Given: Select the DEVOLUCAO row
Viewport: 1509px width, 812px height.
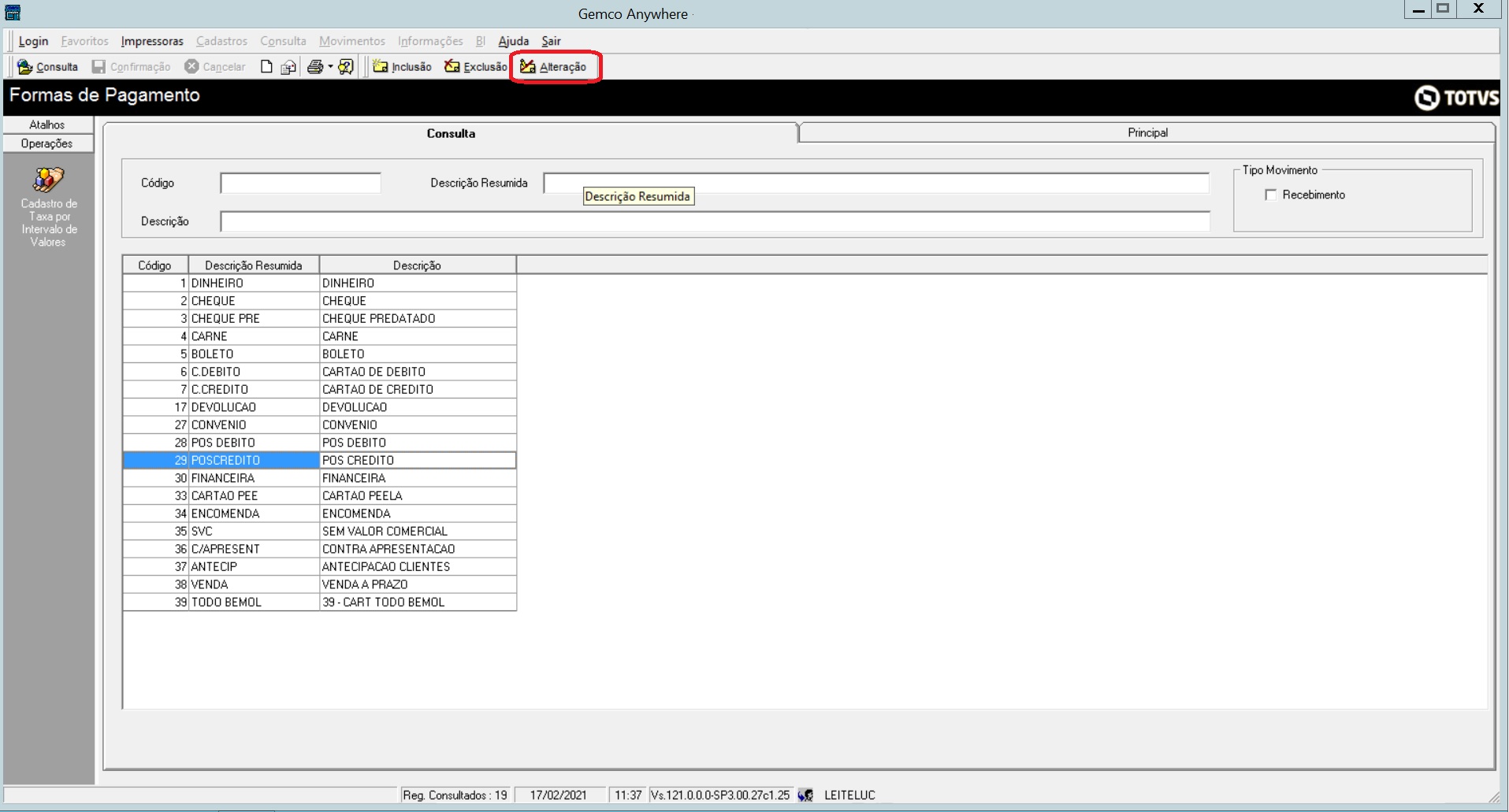Looking at the screenshot, I should pos(319,407).
